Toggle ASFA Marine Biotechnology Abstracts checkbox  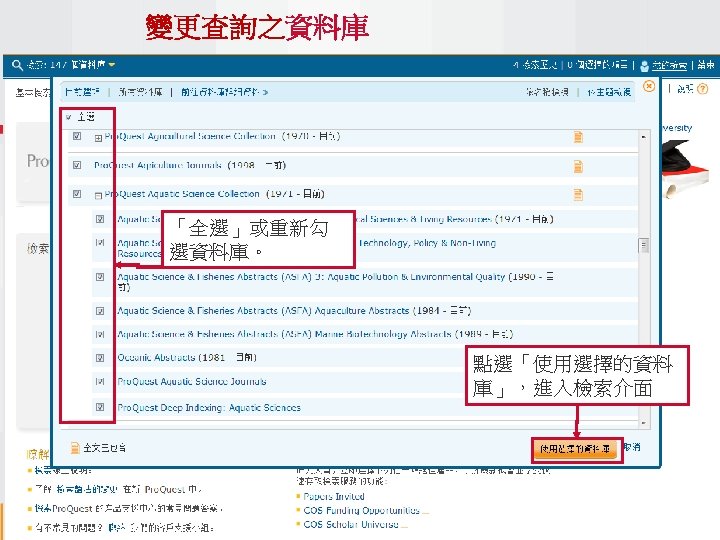[100, 334]
